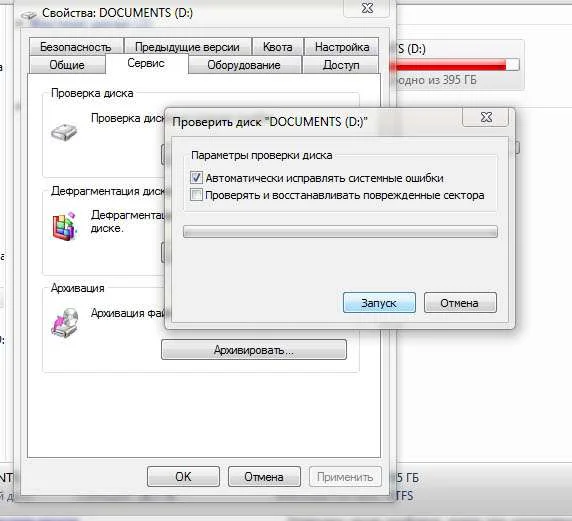
Task: Select the Настройка tab
Action: [342, 47]
